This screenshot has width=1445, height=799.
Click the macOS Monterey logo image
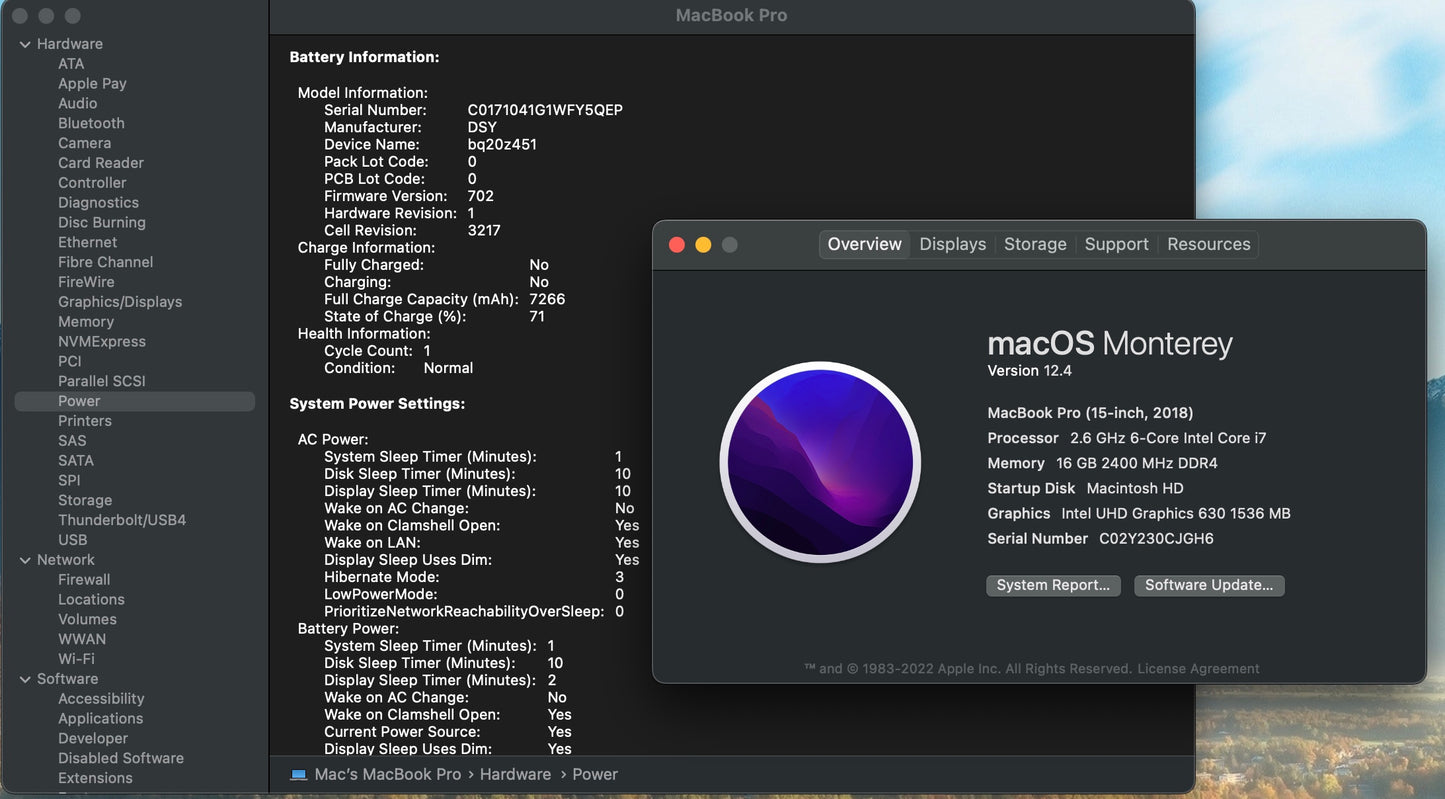(820, 462)
